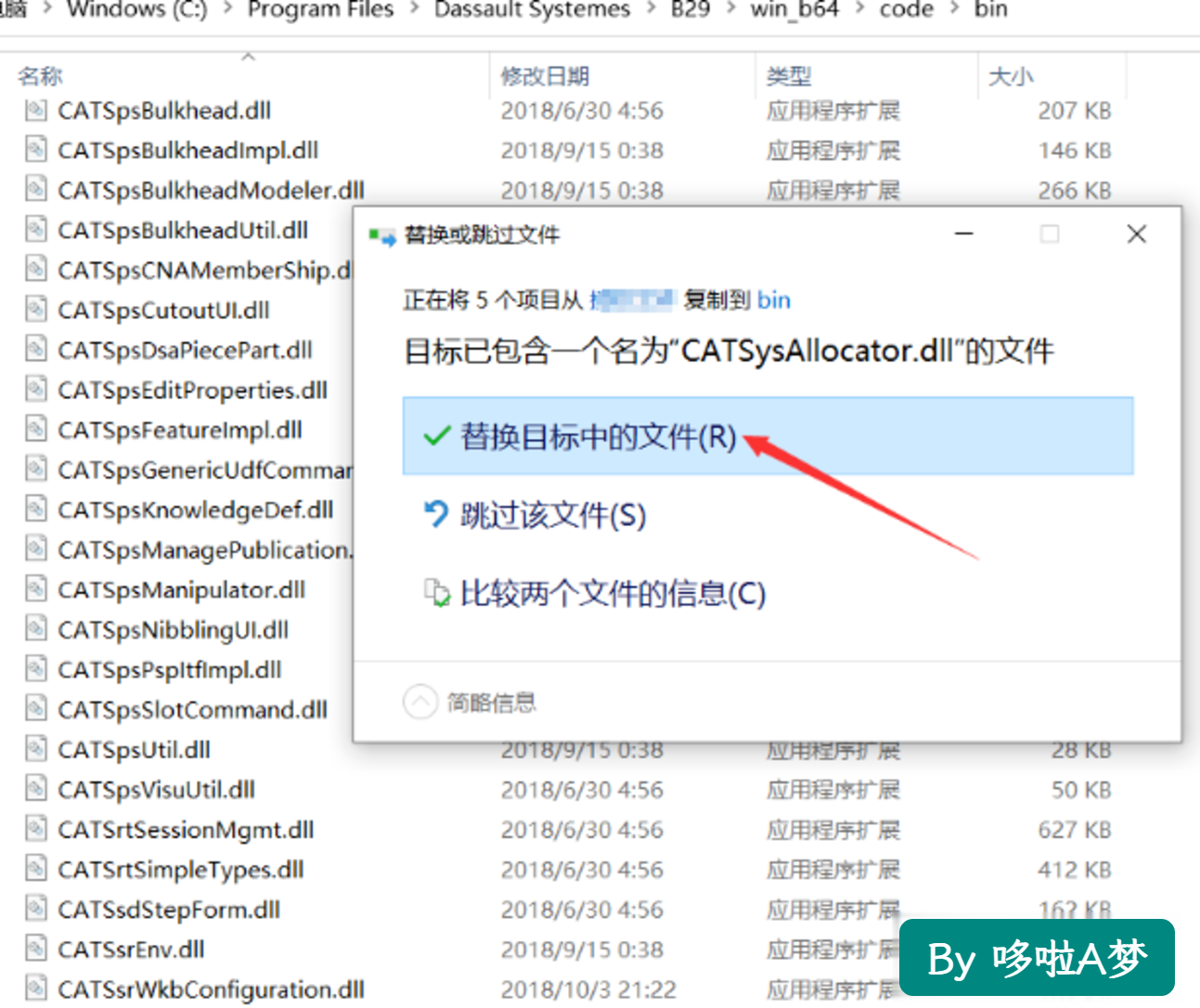Select the CATSsrEnv.dll file icon
1200x1008 pixels.
tap(35, 949)
